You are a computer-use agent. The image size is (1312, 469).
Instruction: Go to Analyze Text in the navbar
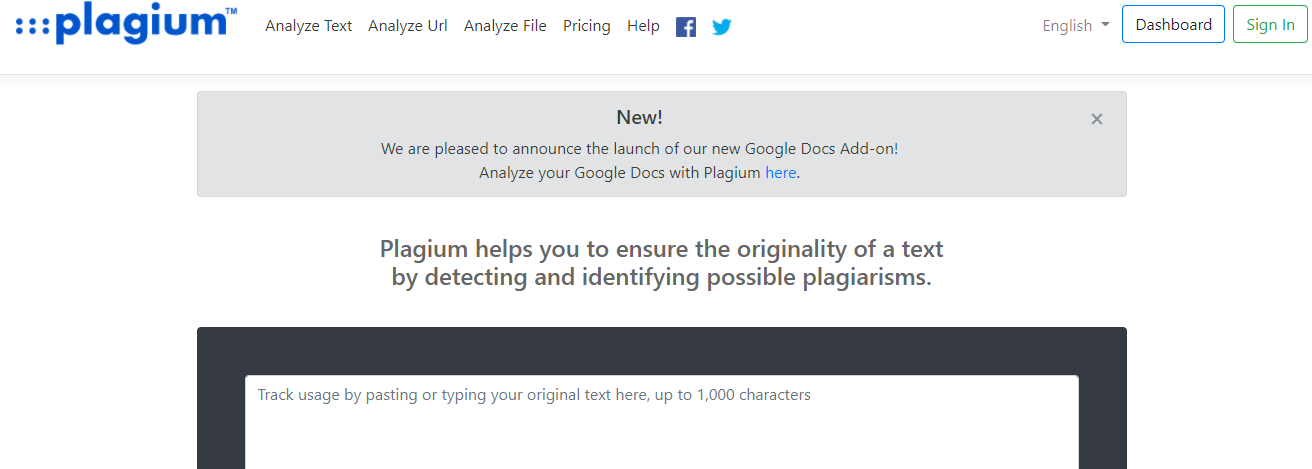[x=309, y=26]
